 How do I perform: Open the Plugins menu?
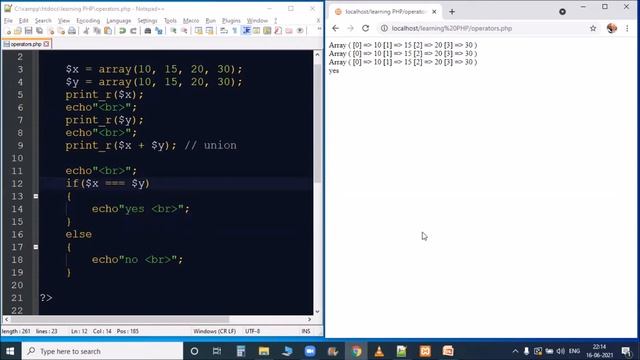[x=231, y=20]
